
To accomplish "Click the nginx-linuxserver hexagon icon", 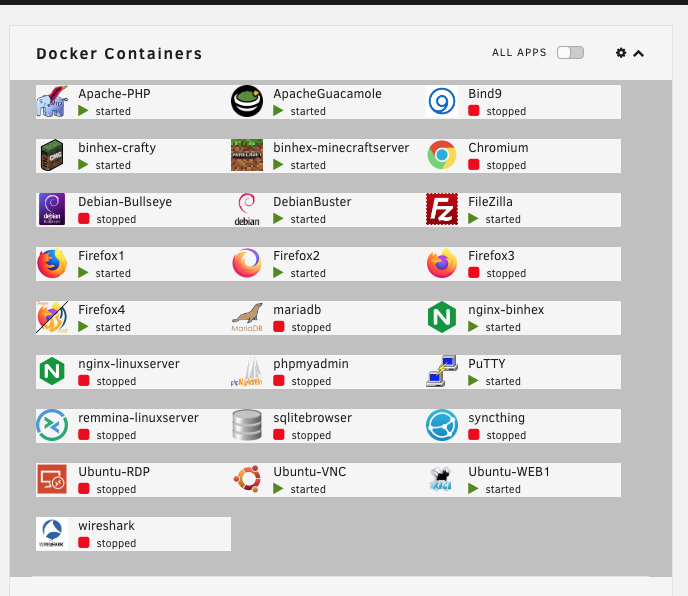I will coord(52,371).
